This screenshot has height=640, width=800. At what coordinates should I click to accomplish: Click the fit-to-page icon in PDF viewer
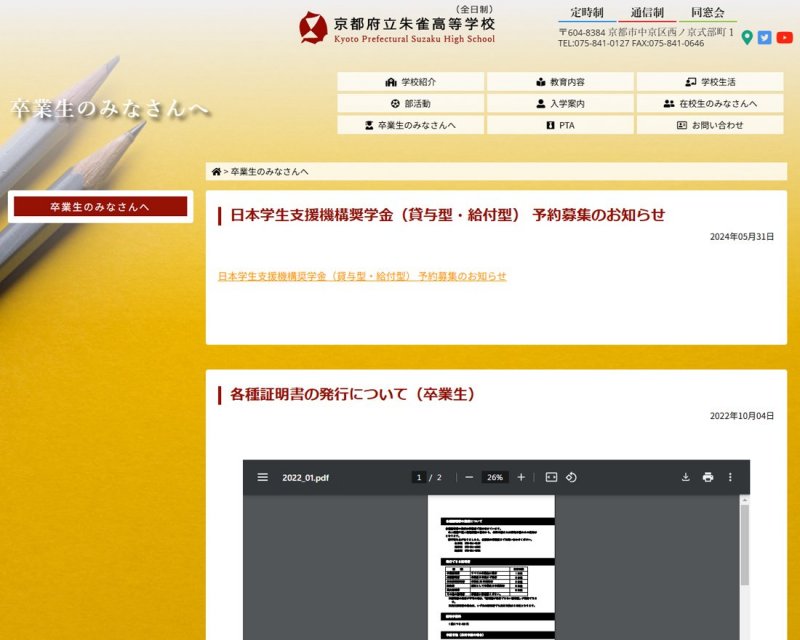(550, 477)
